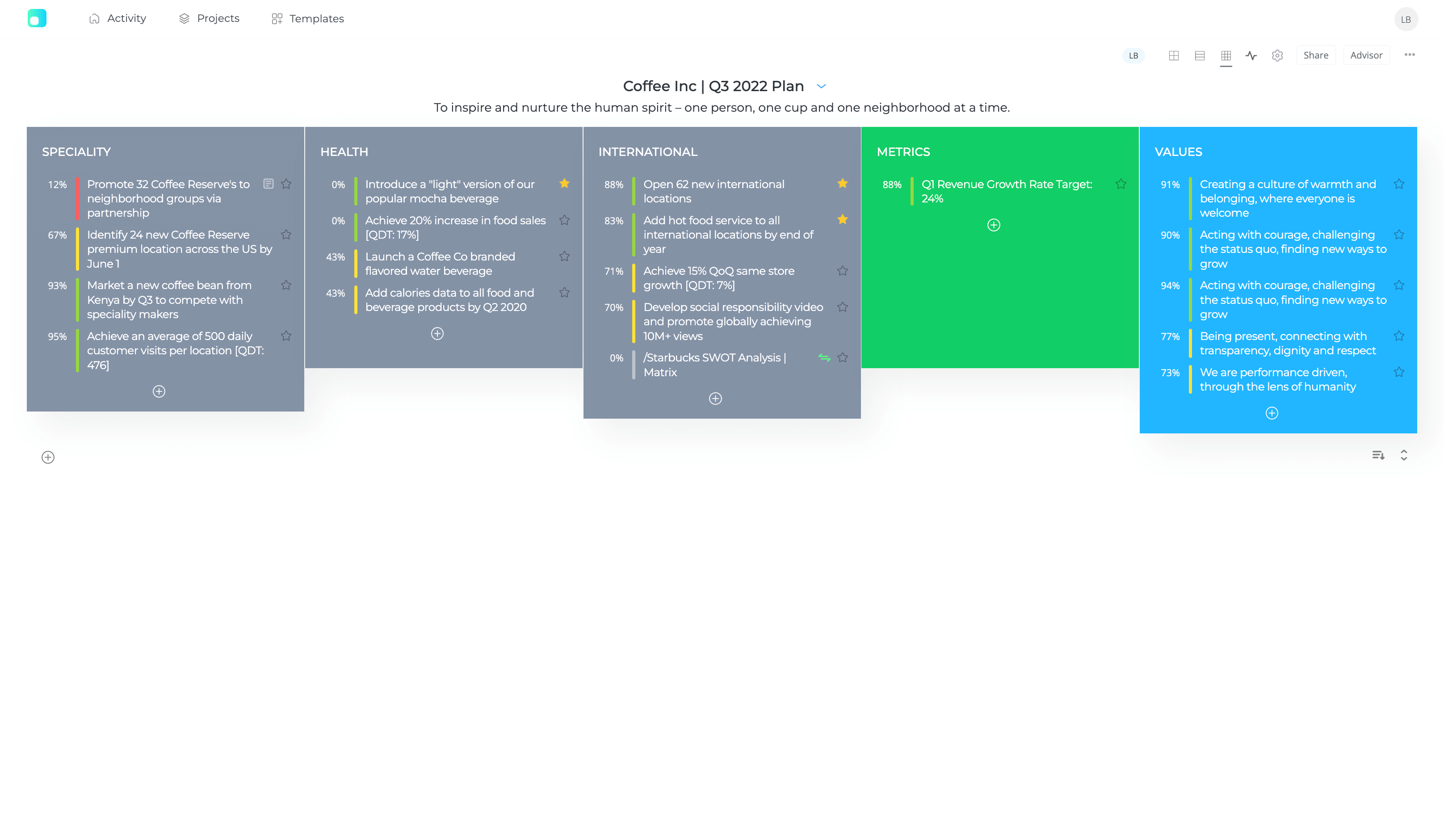
Task: Open the Advisor panel
Action: (1366, 55)
